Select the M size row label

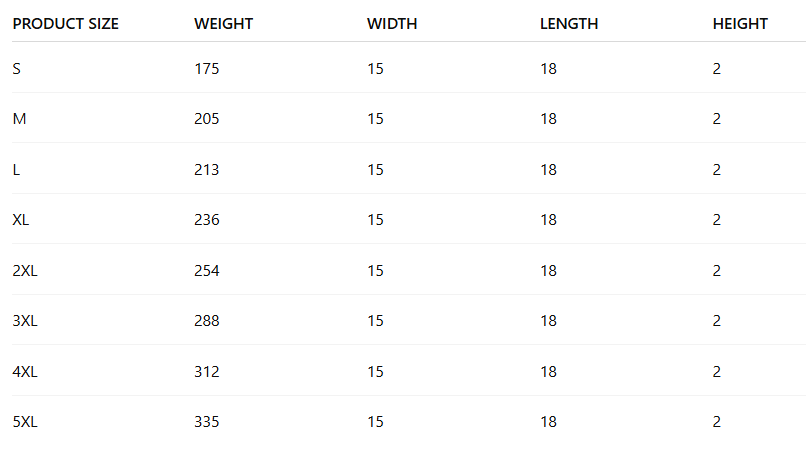point(19,119)
